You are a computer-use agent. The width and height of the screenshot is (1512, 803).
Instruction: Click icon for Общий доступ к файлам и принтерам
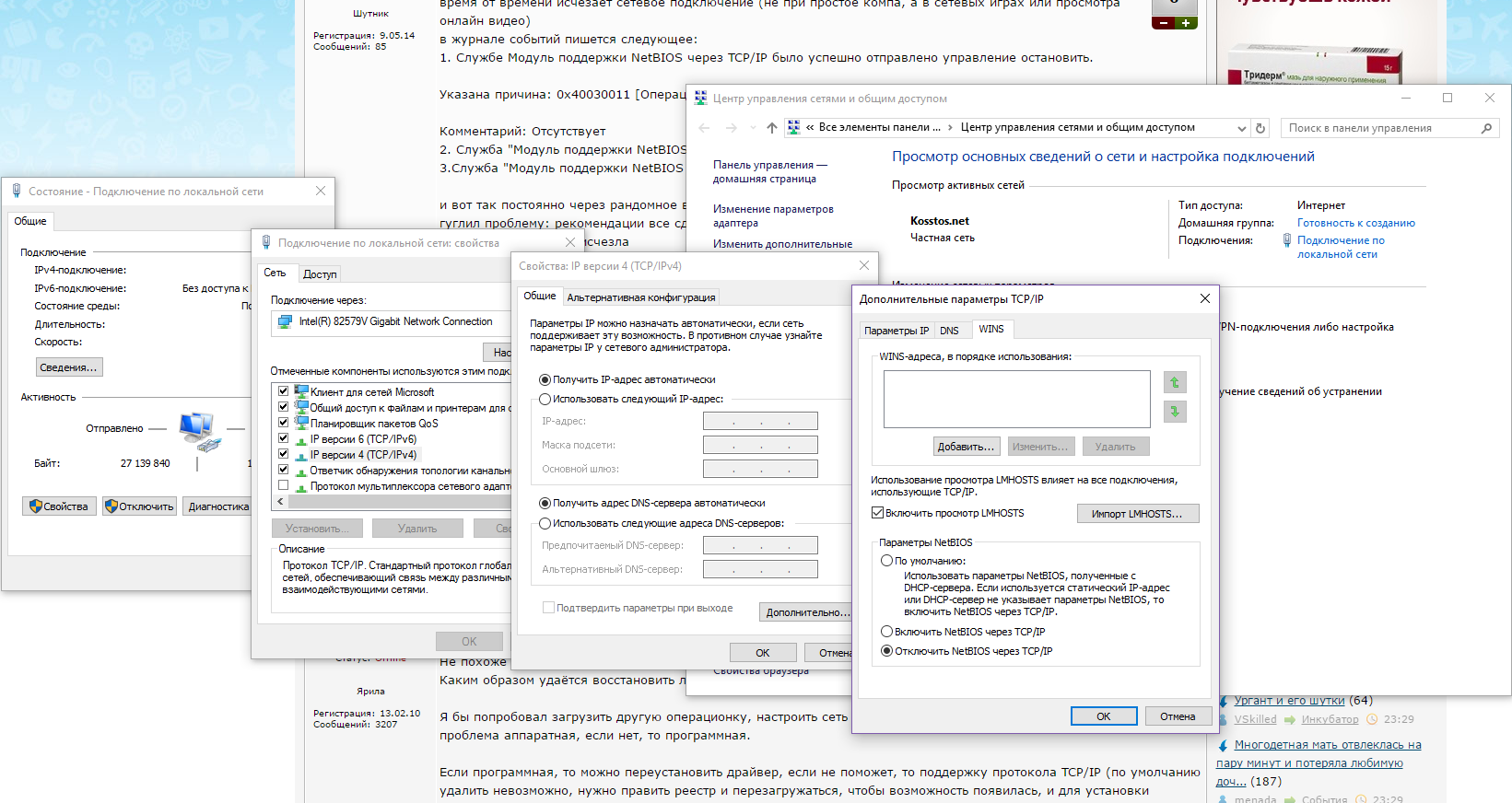tap(300, 407)
